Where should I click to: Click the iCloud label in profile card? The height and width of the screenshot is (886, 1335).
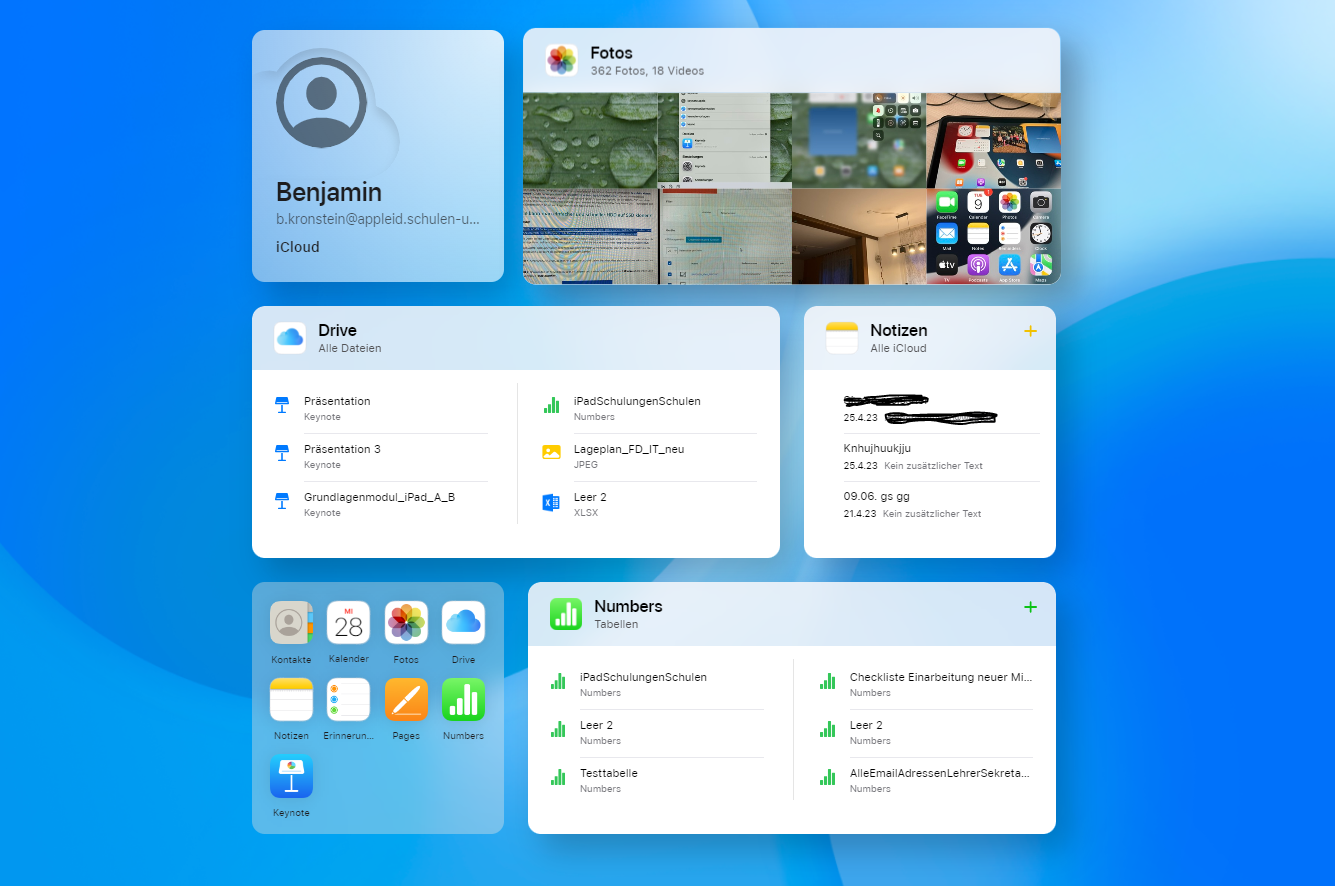(298, 247)
